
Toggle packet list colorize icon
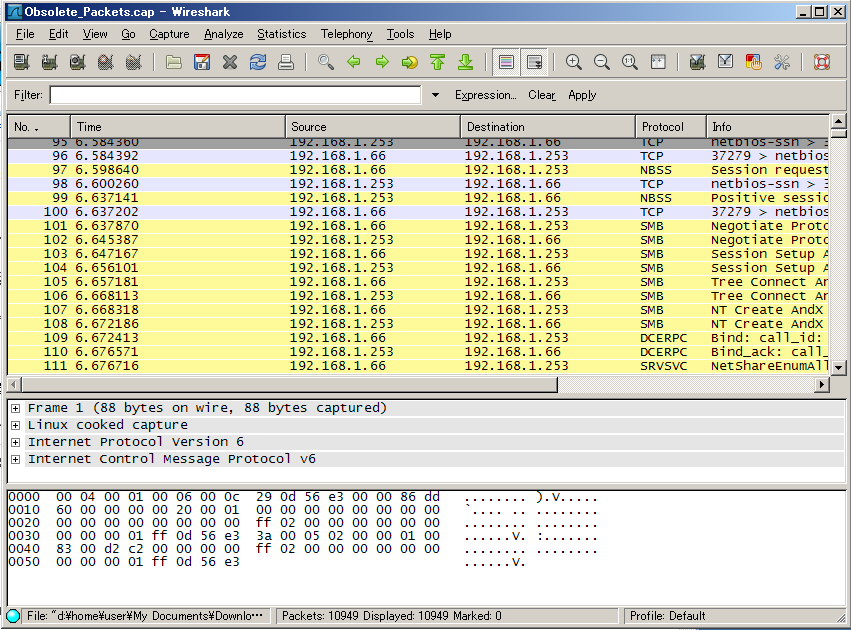click(x=506, y=62)
